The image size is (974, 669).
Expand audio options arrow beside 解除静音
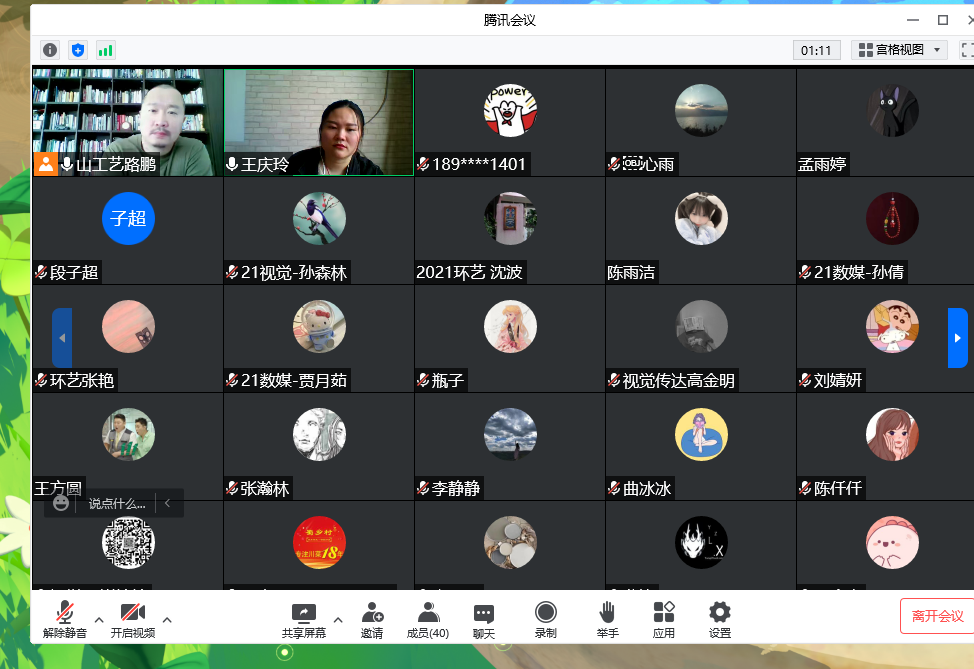pos(98,620)
